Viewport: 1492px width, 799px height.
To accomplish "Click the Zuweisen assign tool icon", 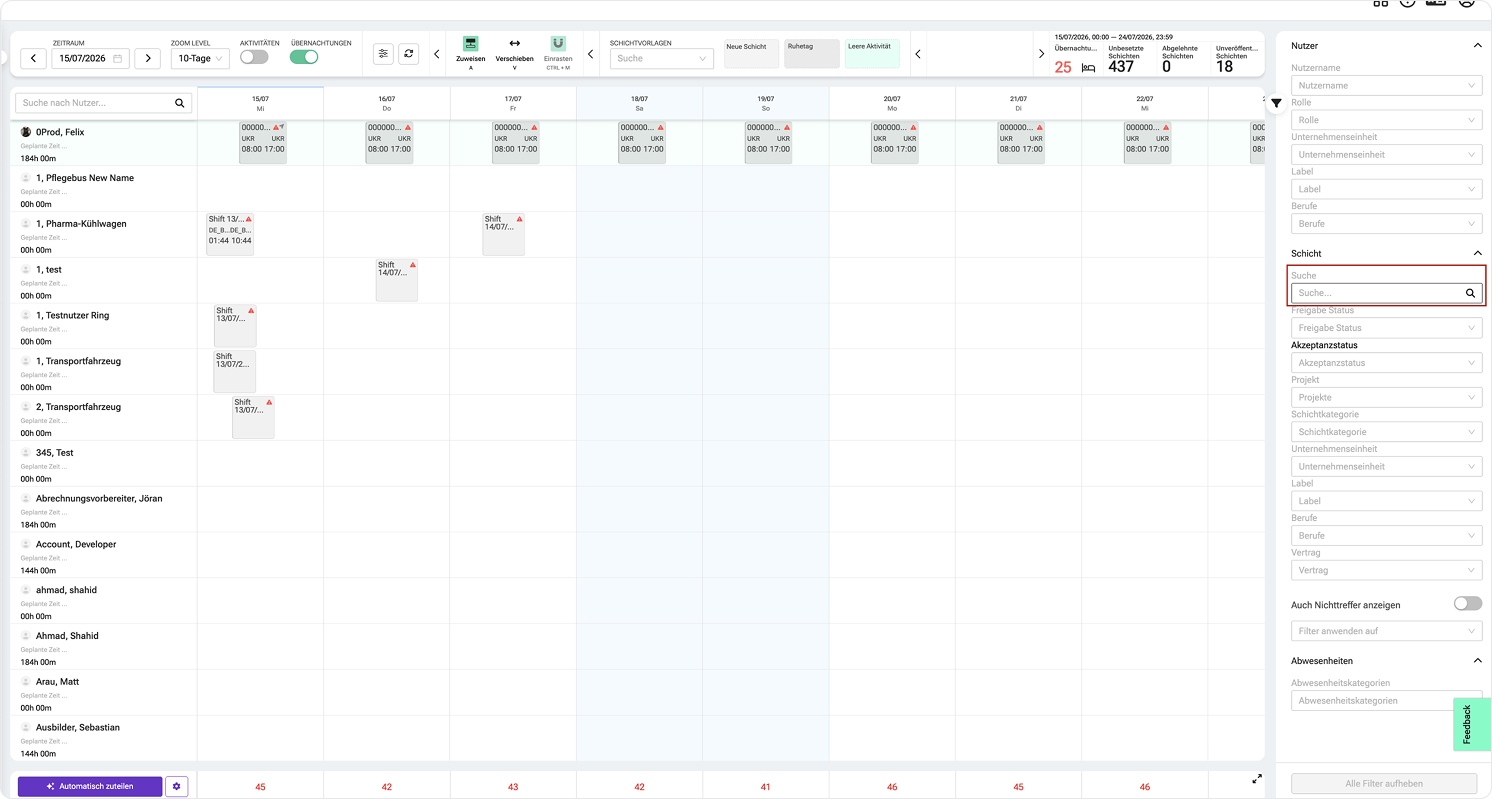I will click(x=470, y=44).
